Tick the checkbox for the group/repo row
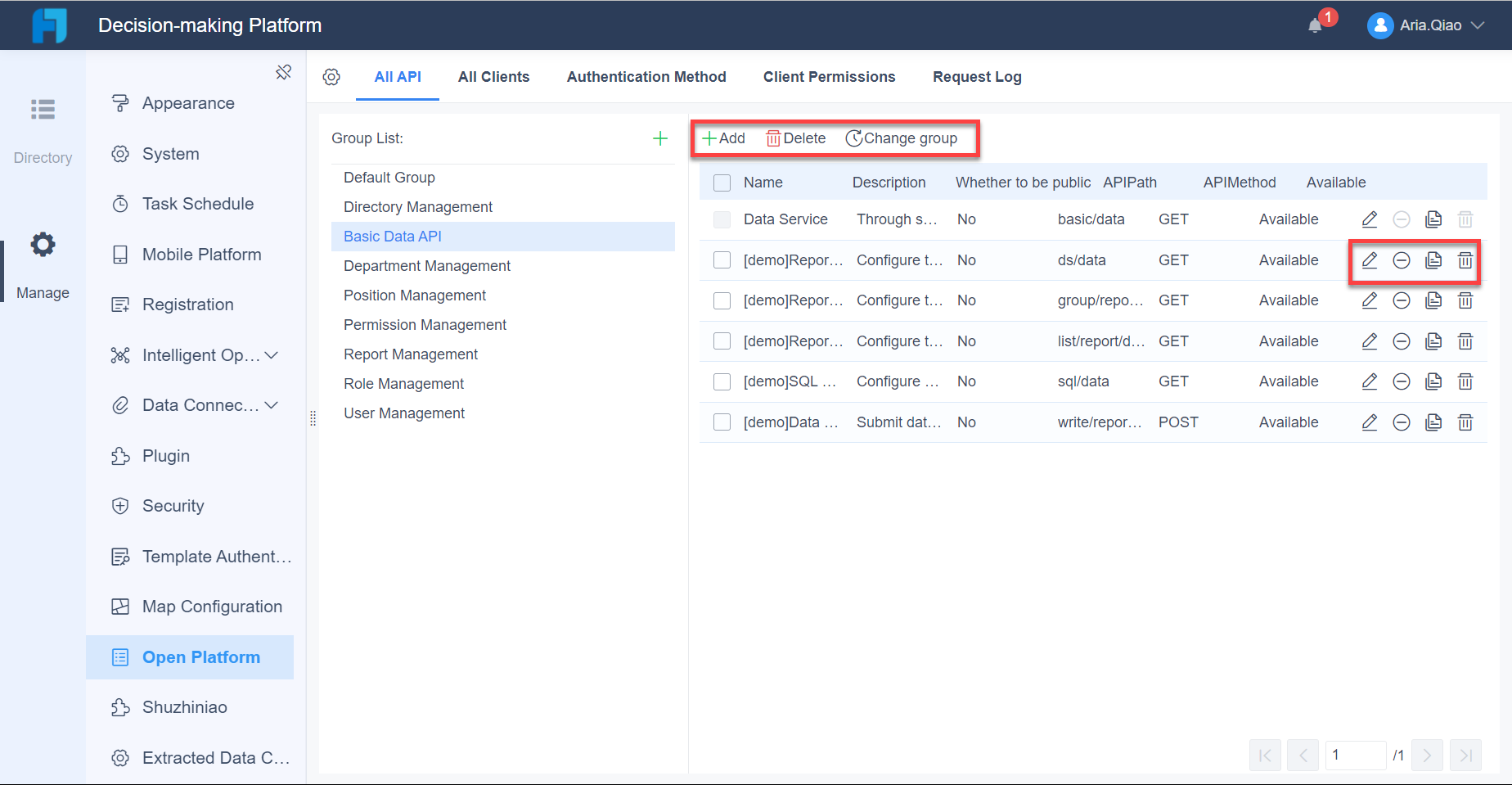This screenshot has height=785, width=1512. pos(722,300)
